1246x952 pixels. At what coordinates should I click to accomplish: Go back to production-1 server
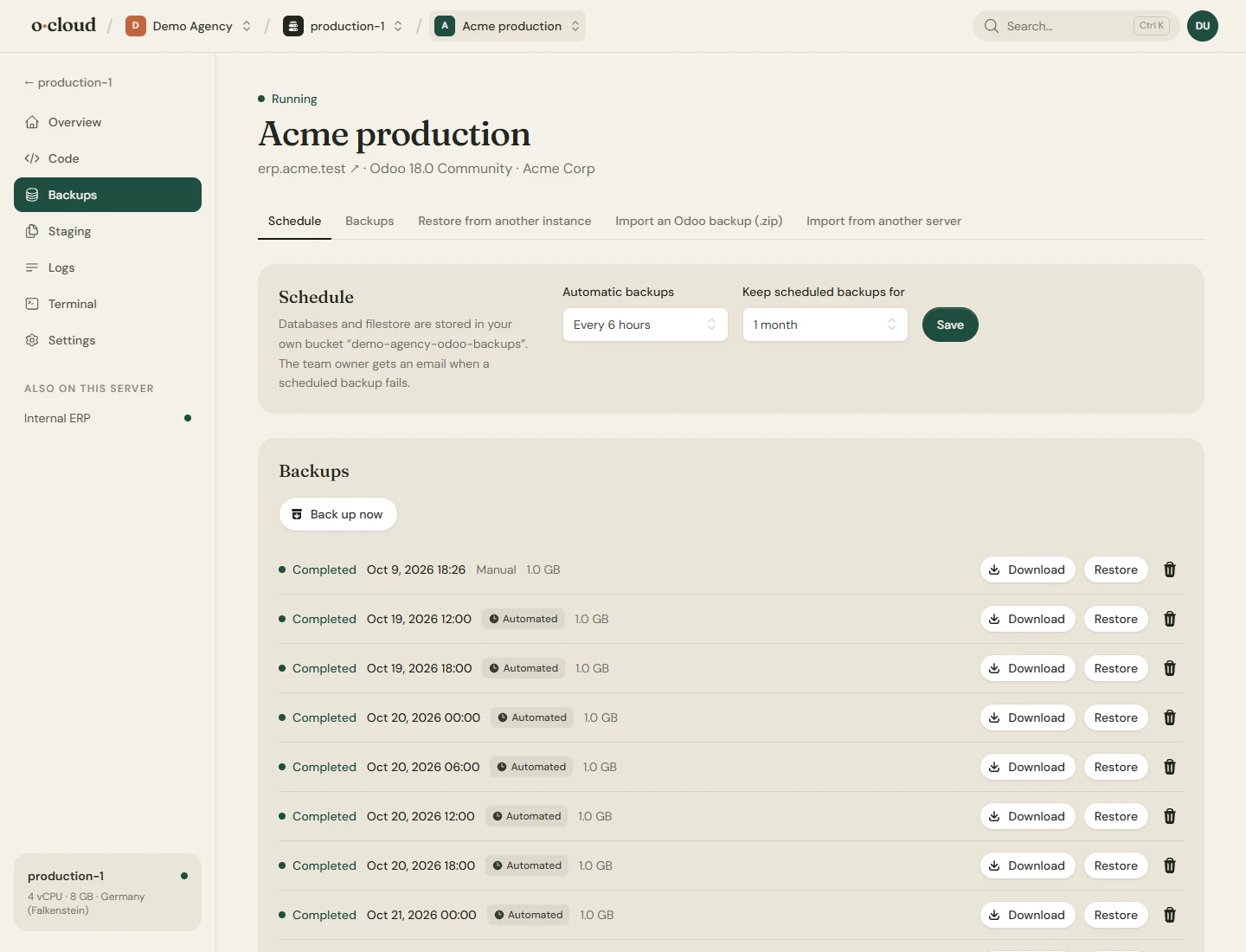click(x=68, y=82)
